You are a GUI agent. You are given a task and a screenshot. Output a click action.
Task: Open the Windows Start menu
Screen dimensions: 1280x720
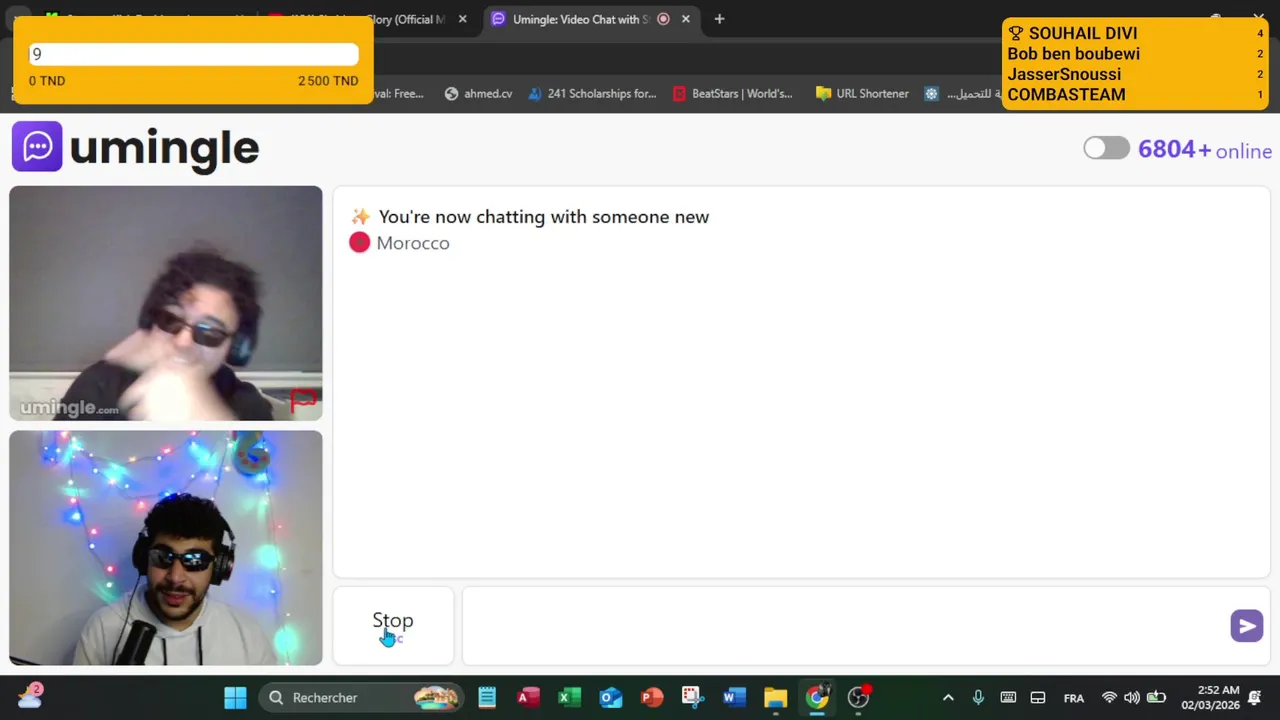coord(235,698)
